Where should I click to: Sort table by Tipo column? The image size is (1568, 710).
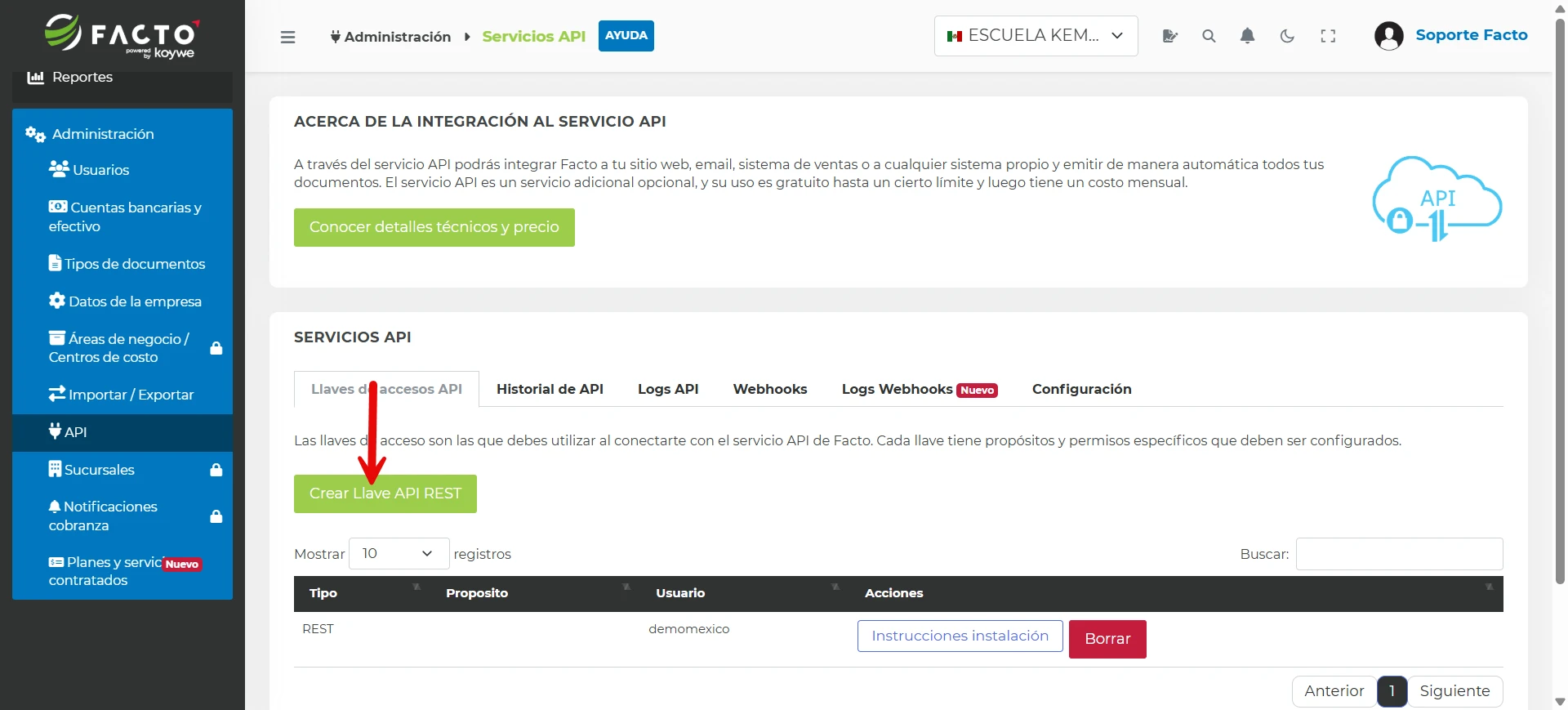pyautogui.click(x=363, y=593)
